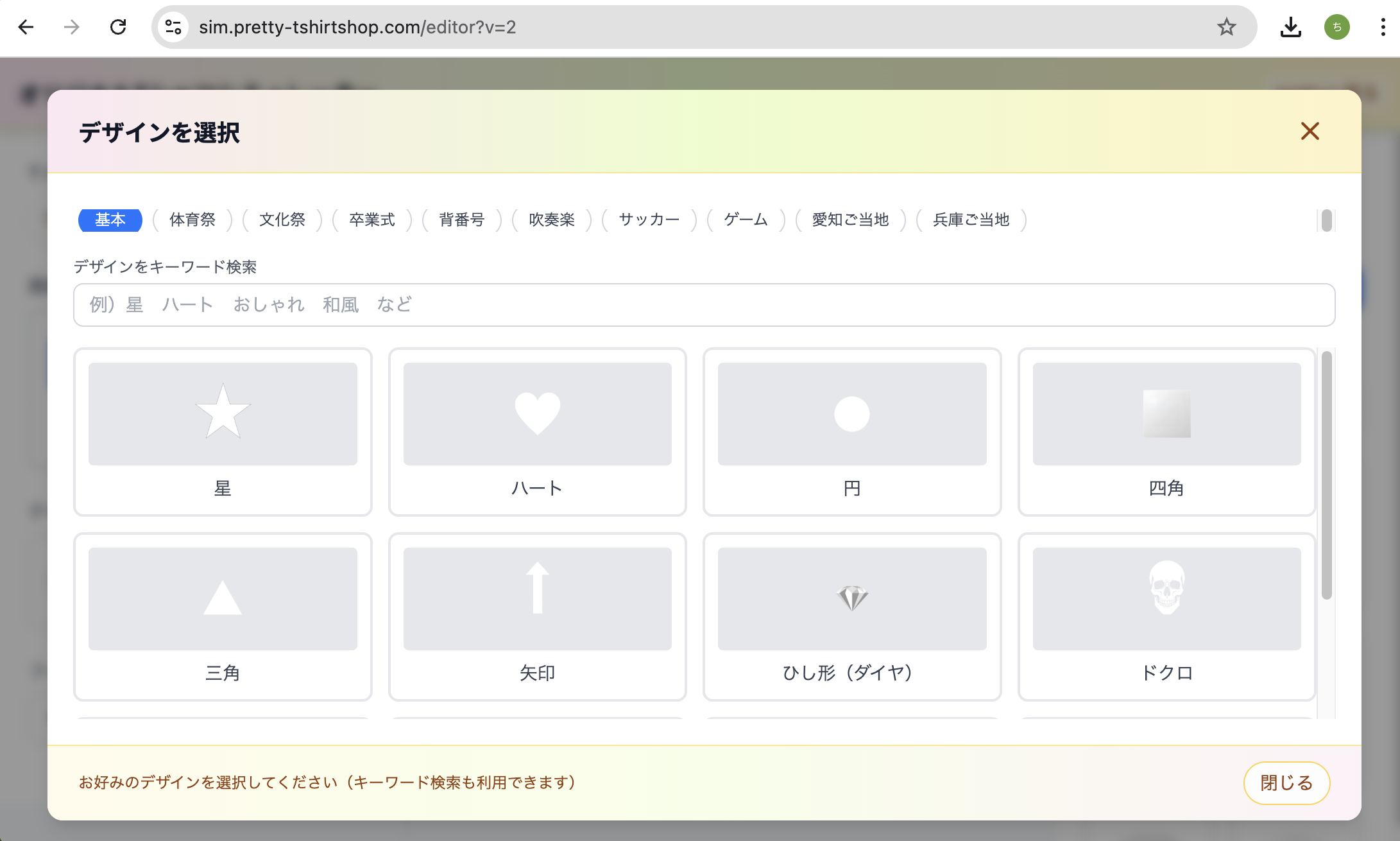Open the browser downloads icon
1400x841 pixels.
point(1290,27)
